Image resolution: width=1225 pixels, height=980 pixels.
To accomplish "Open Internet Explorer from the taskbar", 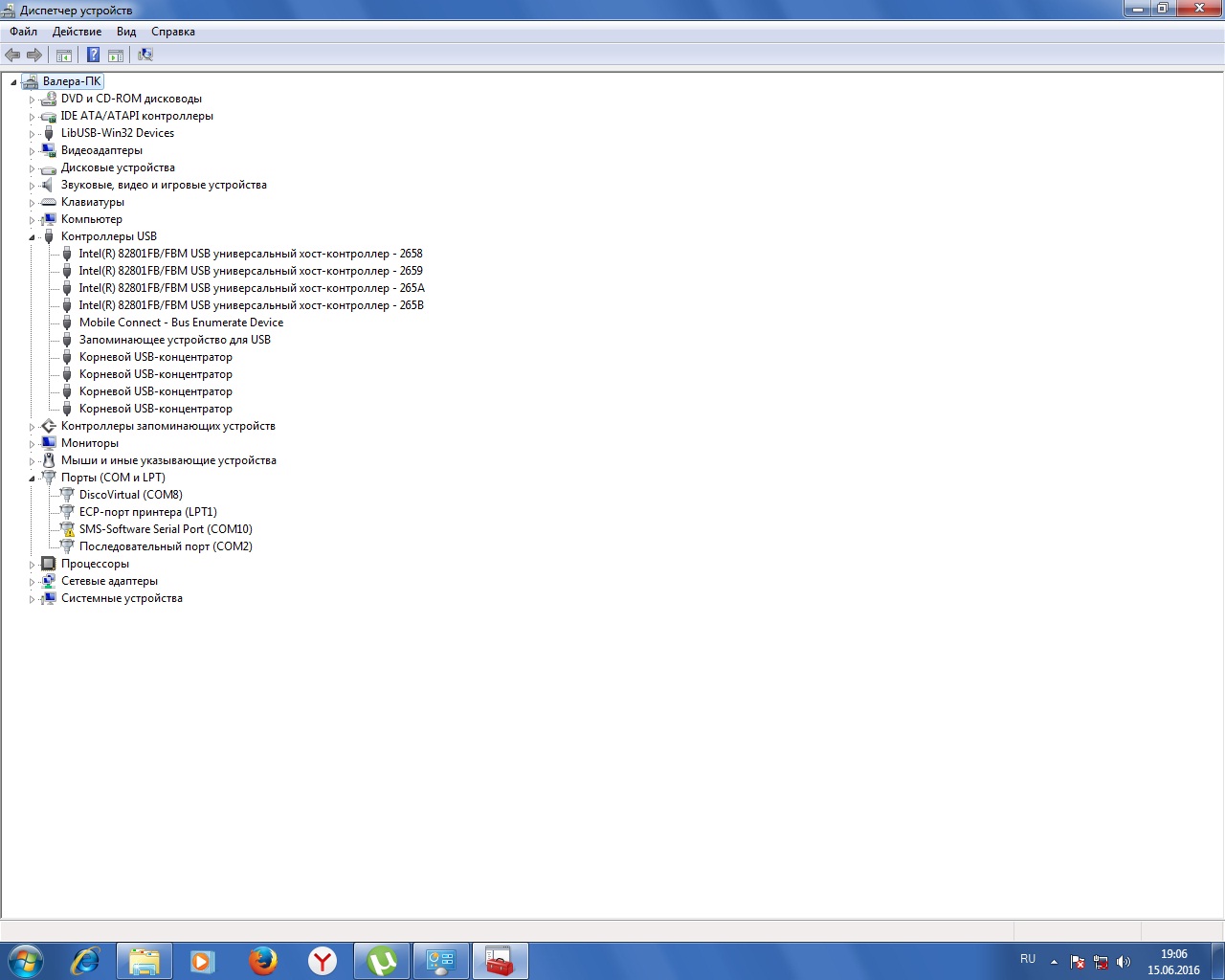I will (86, 961).
